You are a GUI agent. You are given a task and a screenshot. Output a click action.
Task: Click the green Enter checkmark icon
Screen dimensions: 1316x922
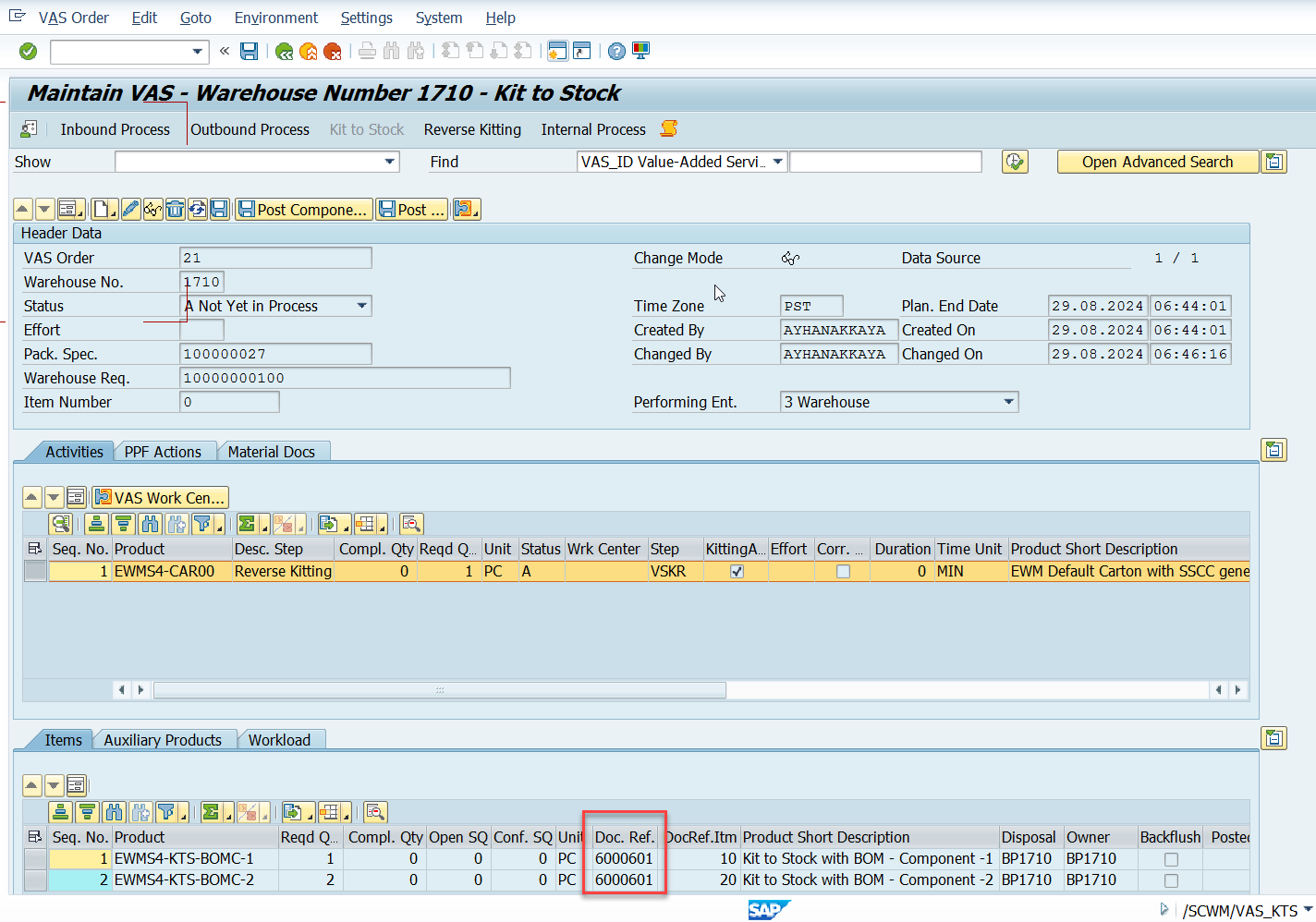click(29, 51)
